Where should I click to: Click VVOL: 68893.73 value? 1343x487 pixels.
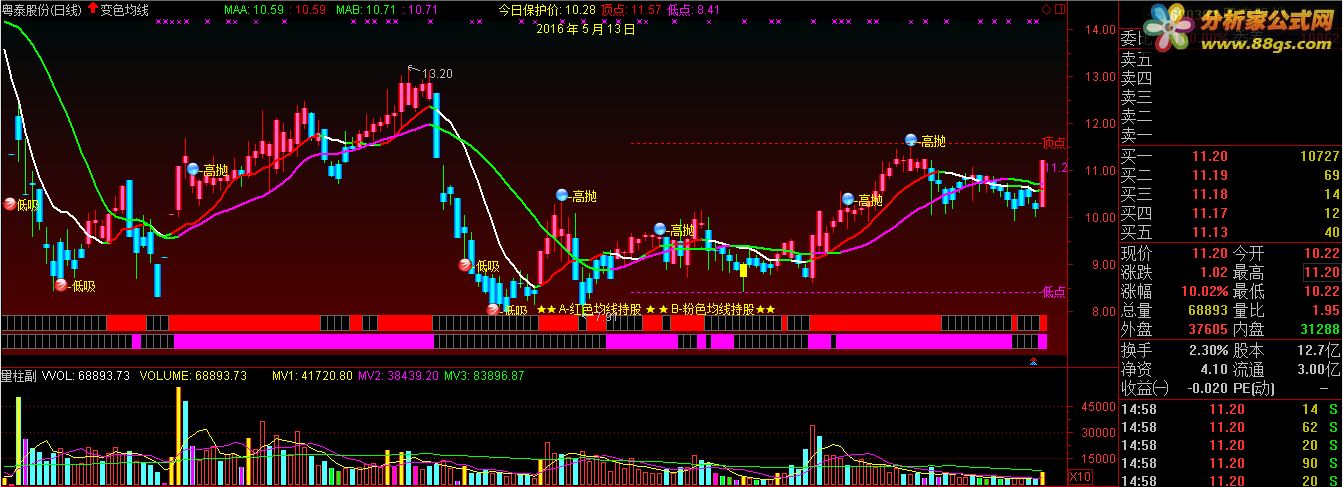tap(87, 375)
